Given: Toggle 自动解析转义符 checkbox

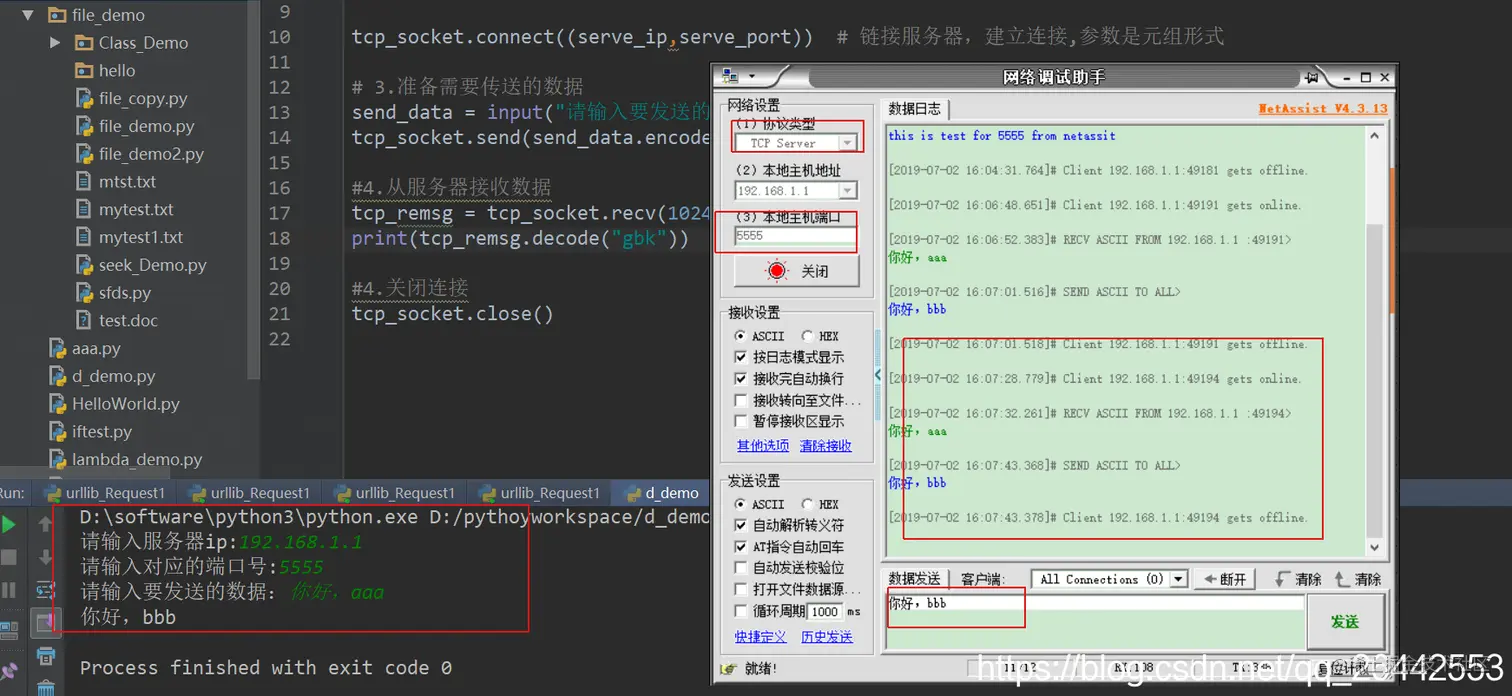Looking at the screenshot, I should 741,525.
